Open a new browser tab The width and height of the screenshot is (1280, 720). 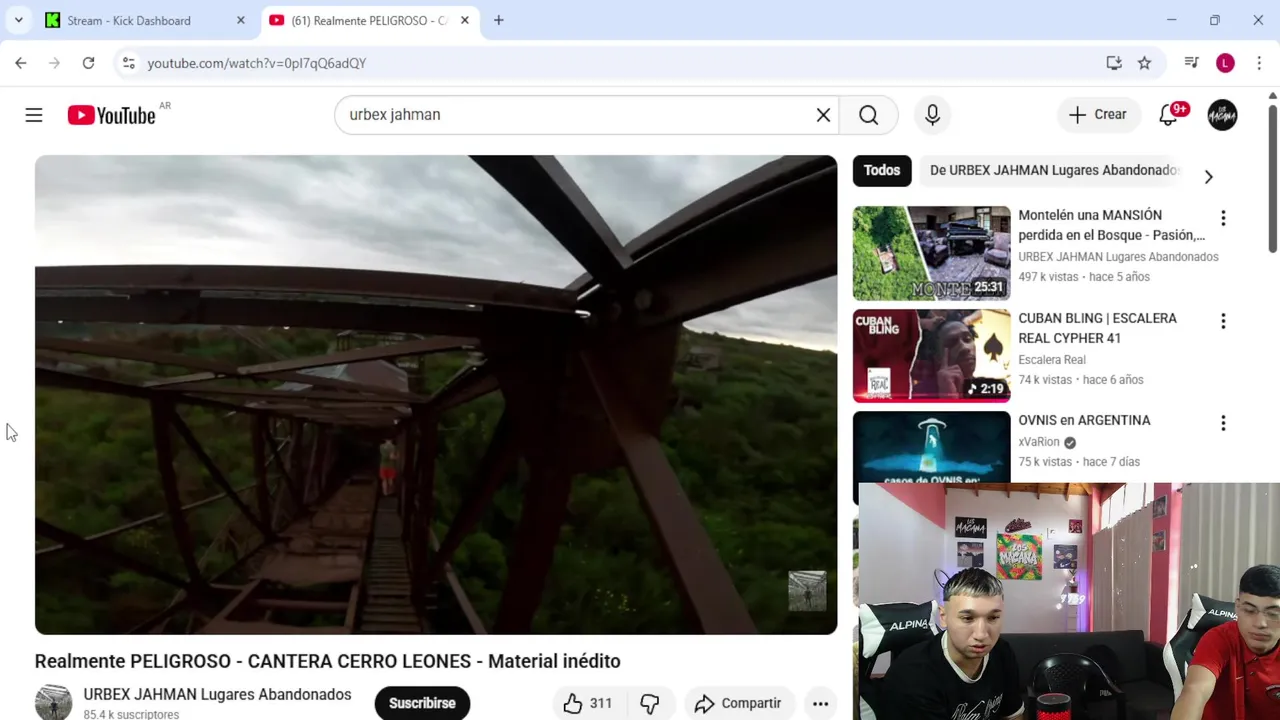tap(498, 20)
